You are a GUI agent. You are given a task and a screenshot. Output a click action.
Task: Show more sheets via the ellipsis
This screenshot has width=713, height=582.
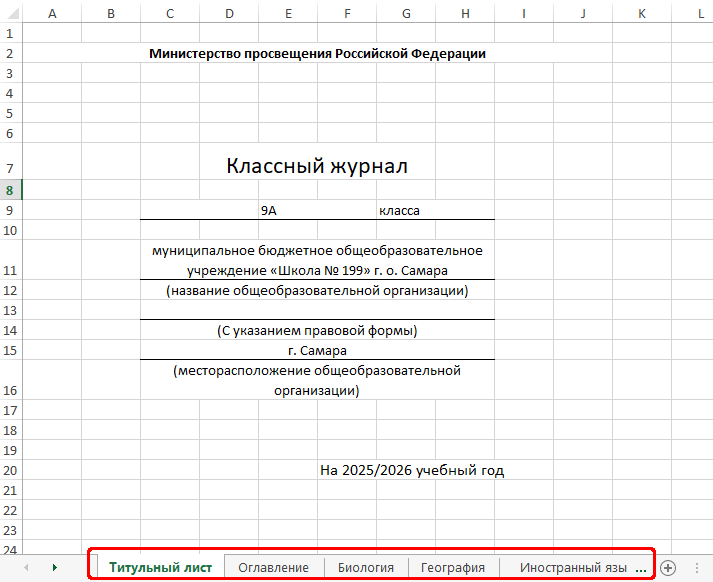641,567
